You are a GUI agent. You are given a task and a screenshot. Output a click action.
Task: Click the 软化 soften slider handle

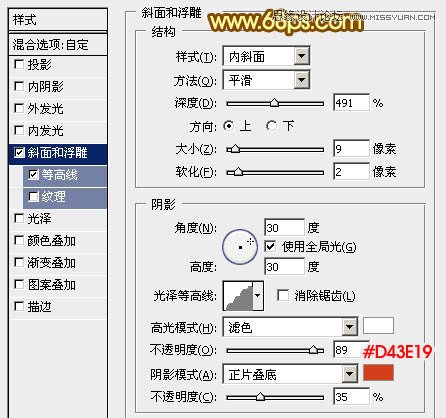click(238, 172)
